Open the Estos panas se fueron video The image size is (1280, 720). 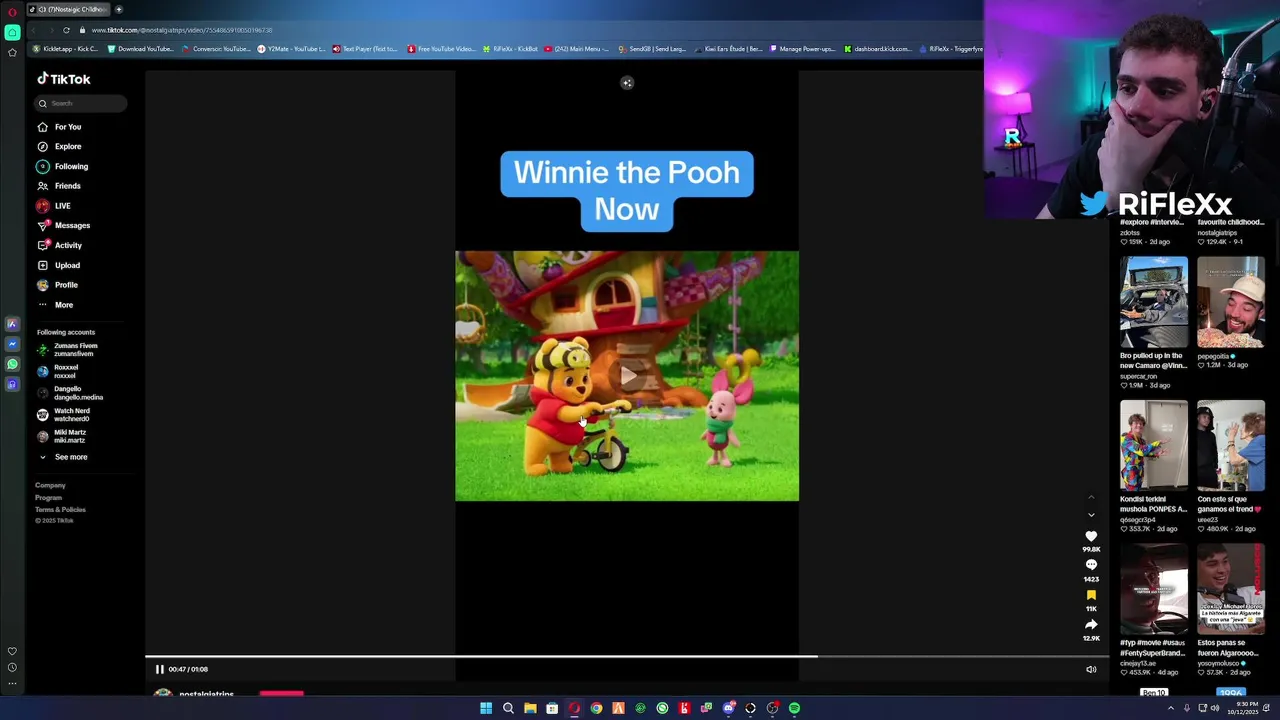tap(1231, 589)
